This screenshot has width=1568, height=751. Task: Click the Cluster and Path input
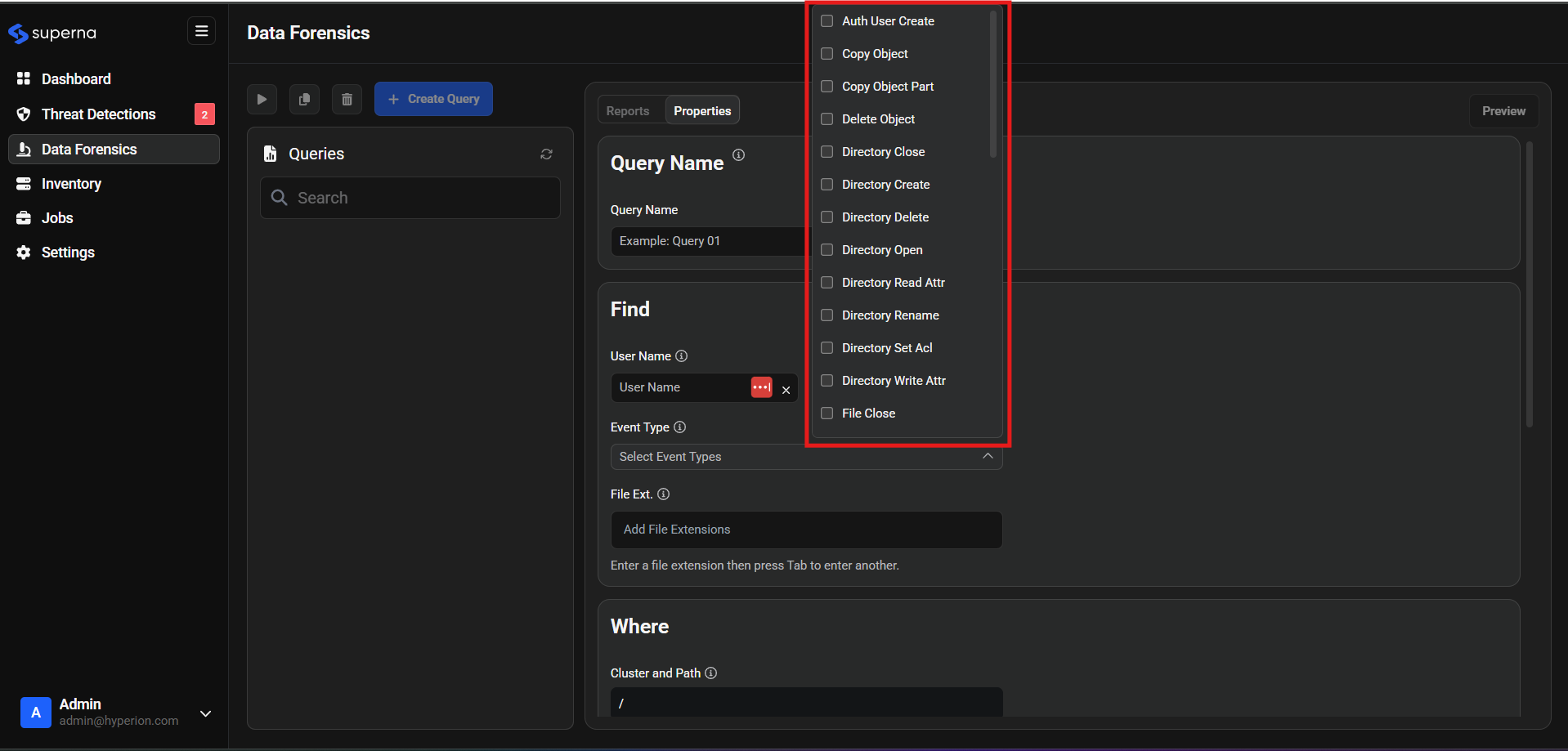coord(806,702)
